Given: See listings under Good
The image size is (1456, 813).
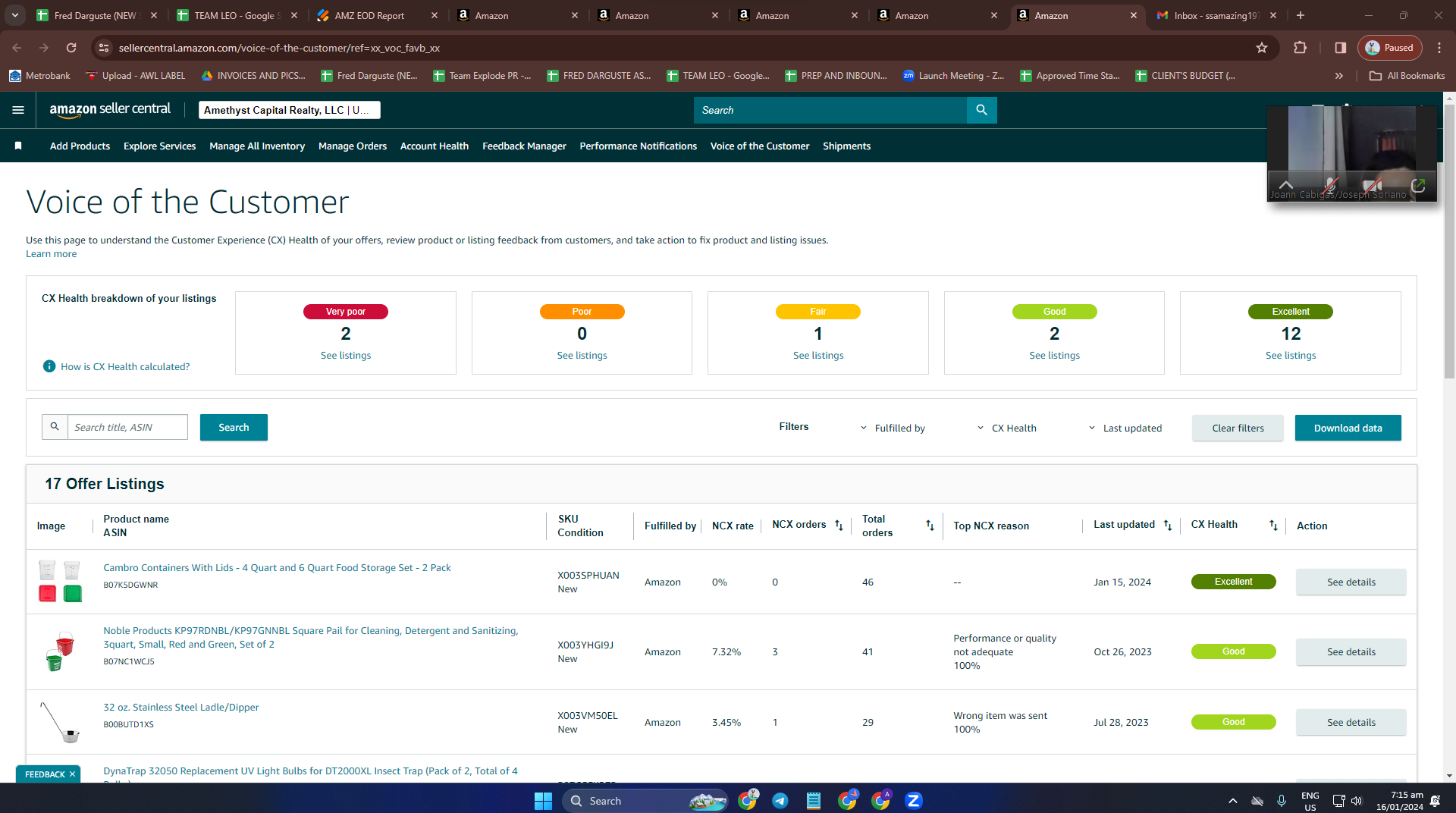Looking at the screenshot, I should pyautogui.click(x=1054, y=355).
